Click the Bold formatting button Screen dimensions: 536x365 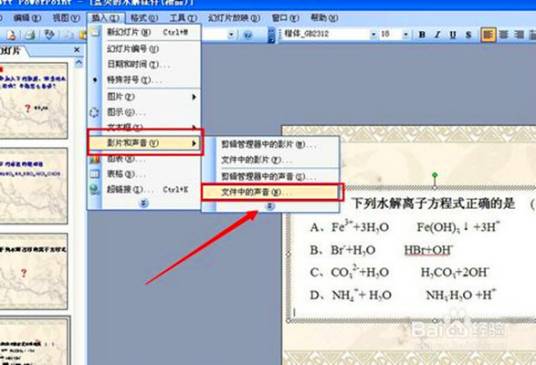[422, 35]
